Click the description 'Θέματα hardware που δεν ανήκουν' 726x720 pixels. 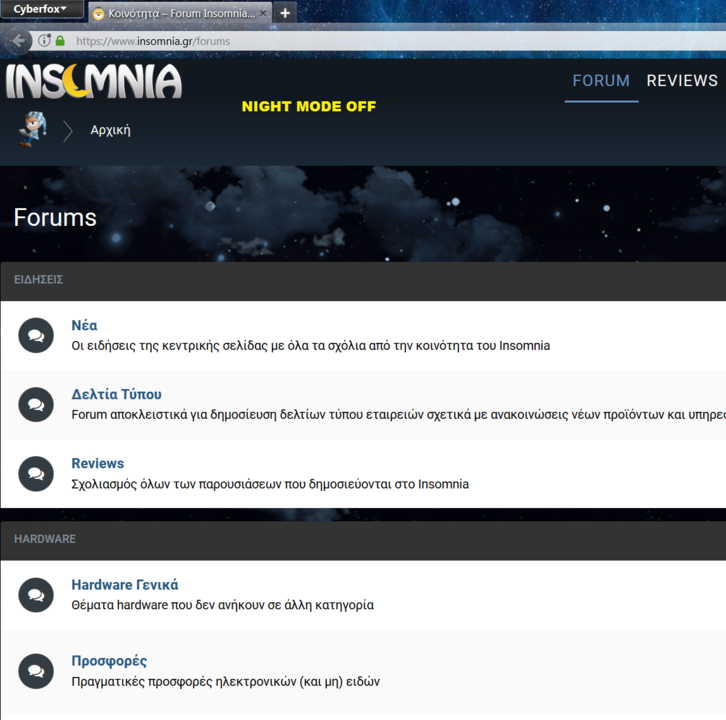[x=222, y=605]
